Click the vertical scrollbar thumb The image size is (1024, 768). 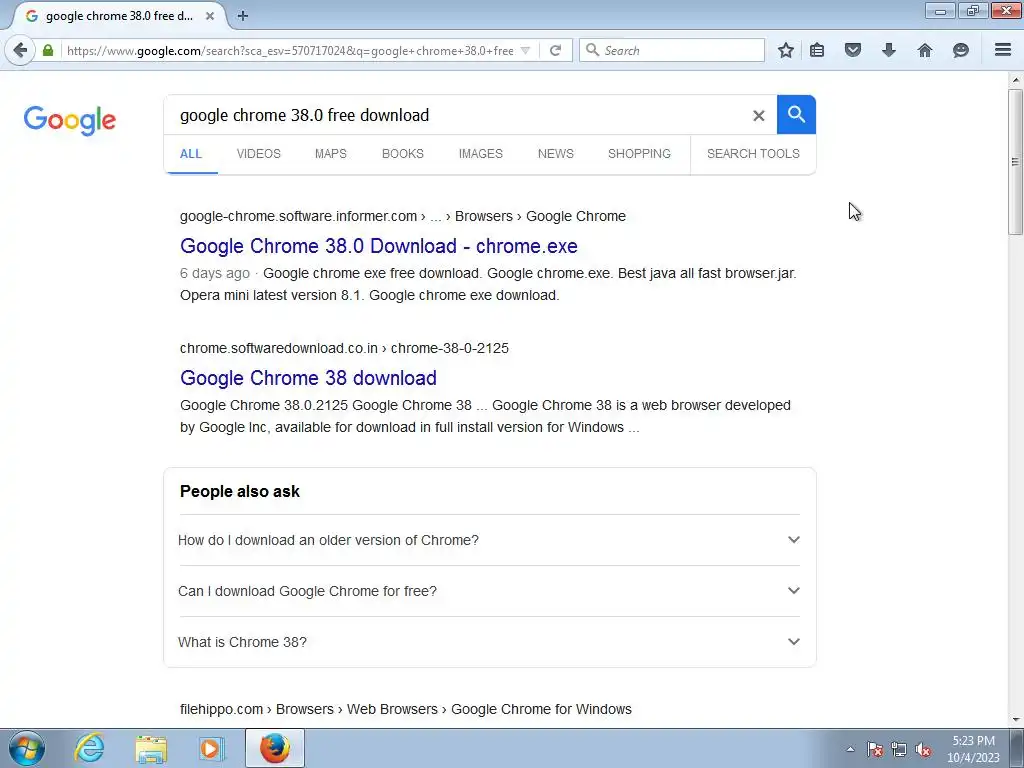(x=1015, y=162)
